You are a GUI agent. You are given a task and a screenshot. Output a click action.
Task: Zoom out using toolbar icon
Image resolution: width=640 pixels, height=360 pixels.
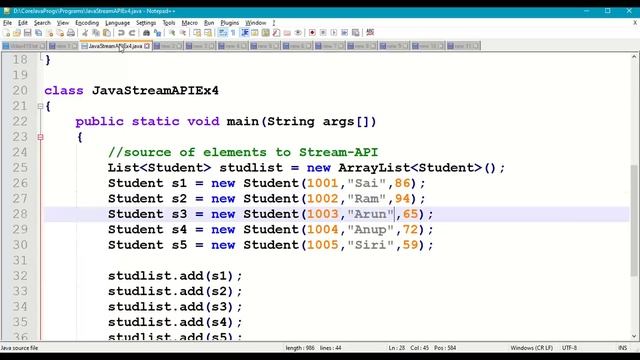[182, 32]
